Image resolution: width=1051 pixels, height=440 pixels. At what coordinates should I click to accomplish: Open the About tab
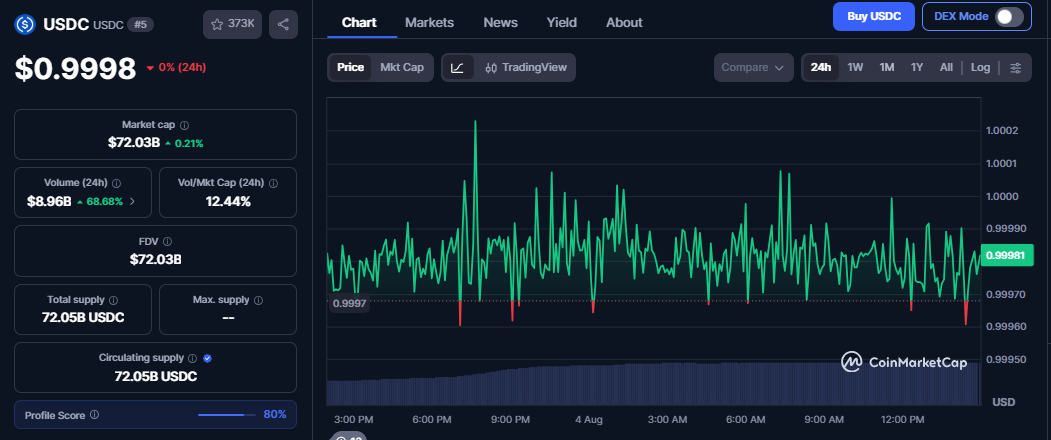point(624,22)
